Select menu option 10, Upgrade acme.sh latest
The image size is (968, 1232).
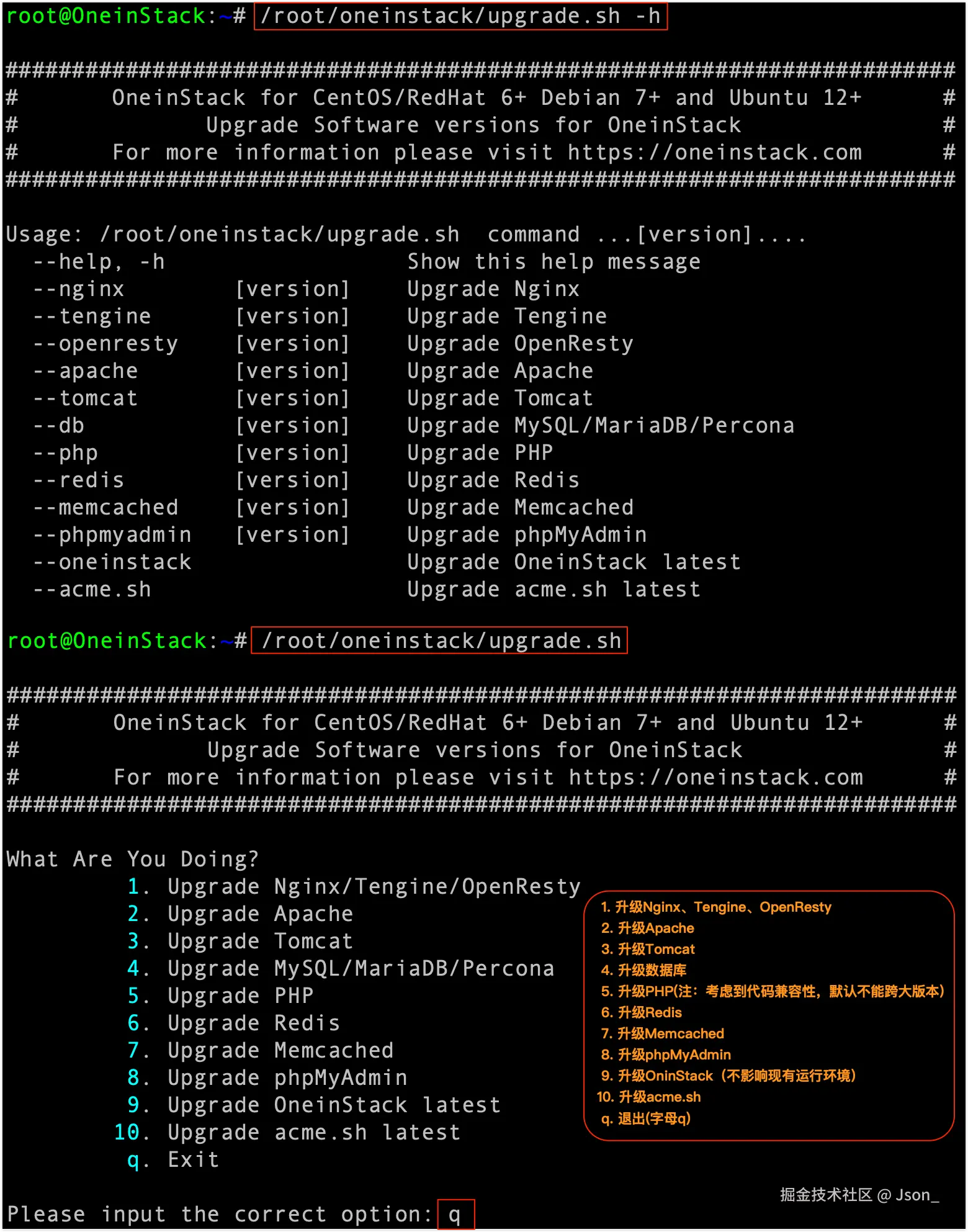coord(313,1133)
